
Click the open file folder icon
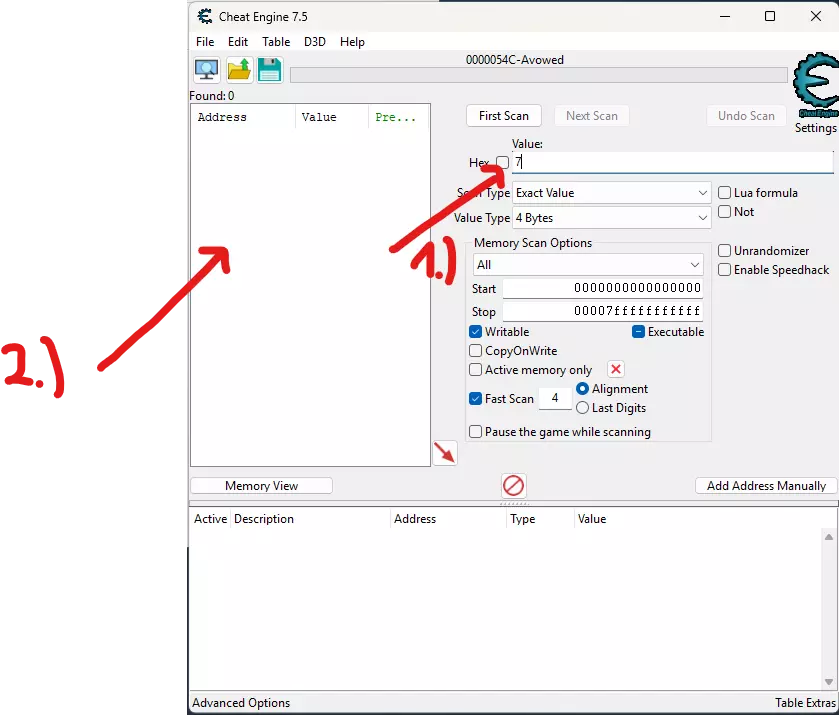click(239, 70)
